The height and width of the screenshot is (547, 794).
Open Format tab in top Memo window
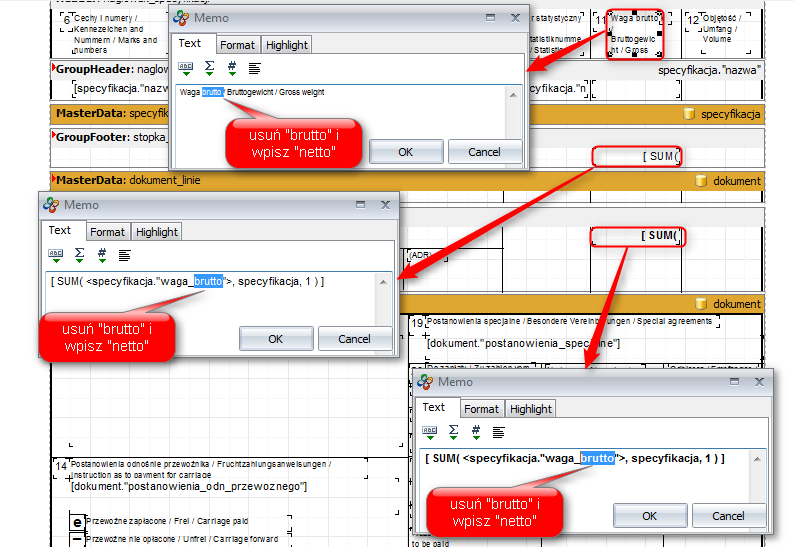[237, 45]
